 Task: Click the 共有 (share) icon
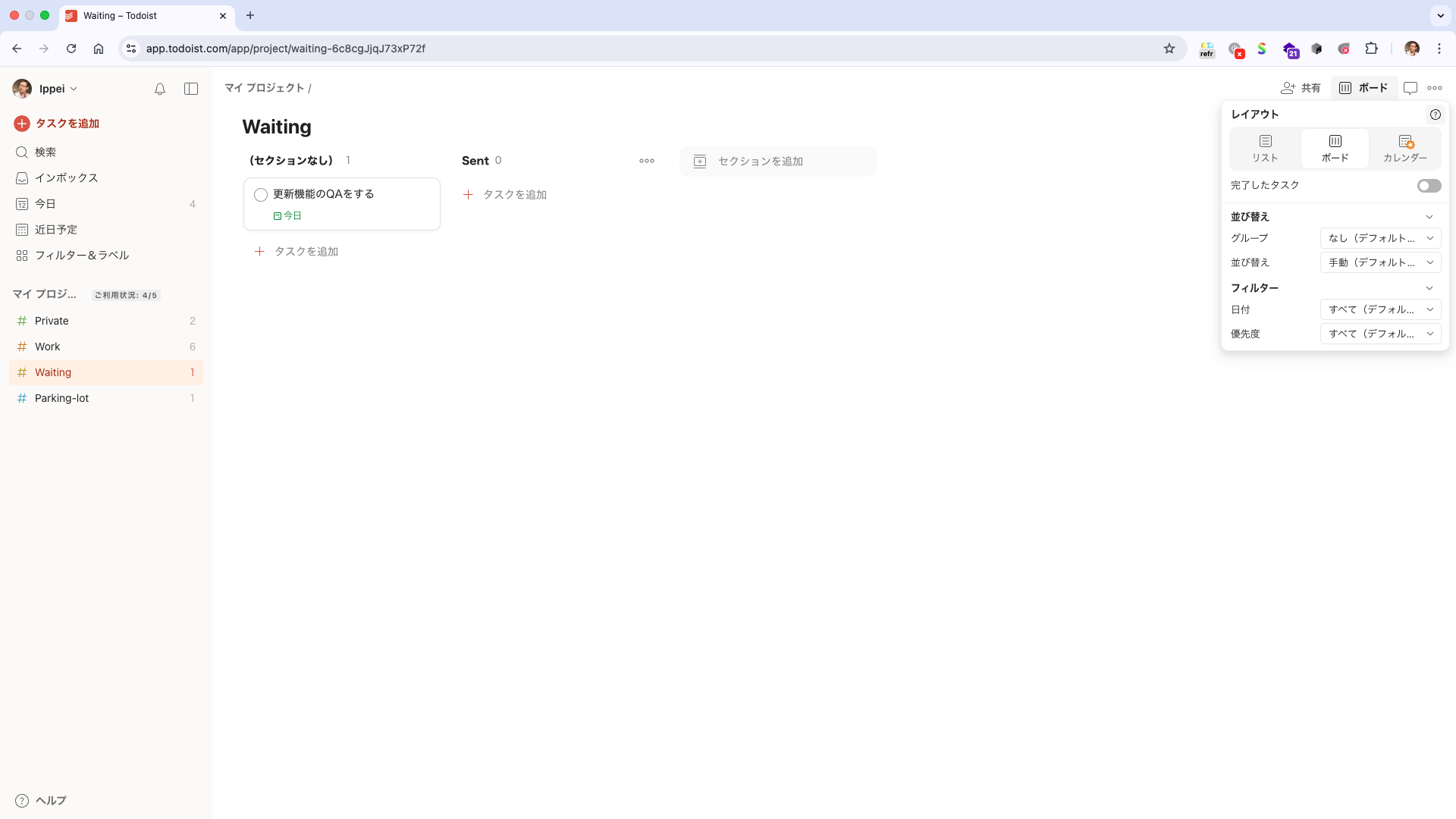1300,88
